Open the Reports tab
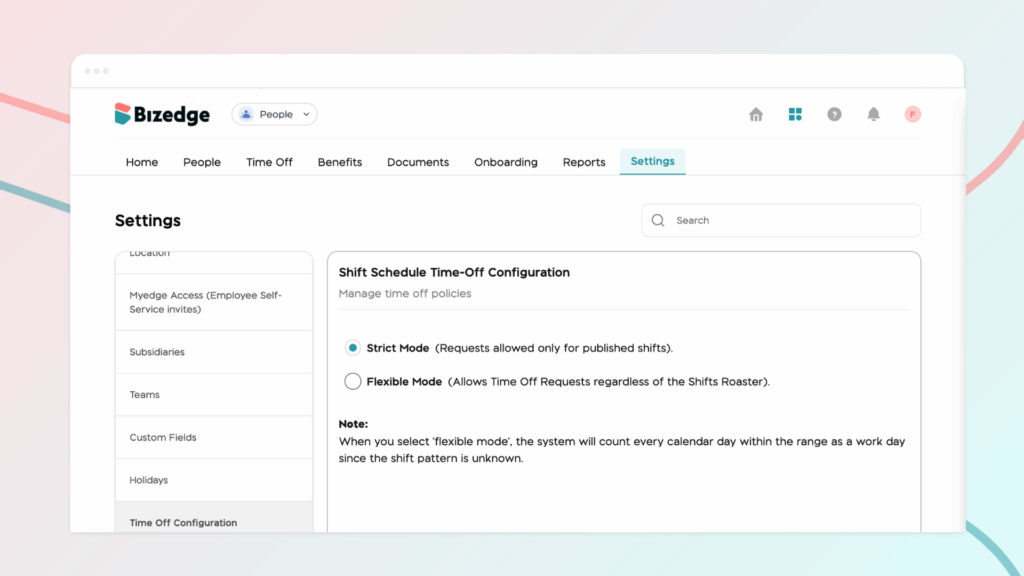Screen dimensions: 1024x576 pos(584,162)
